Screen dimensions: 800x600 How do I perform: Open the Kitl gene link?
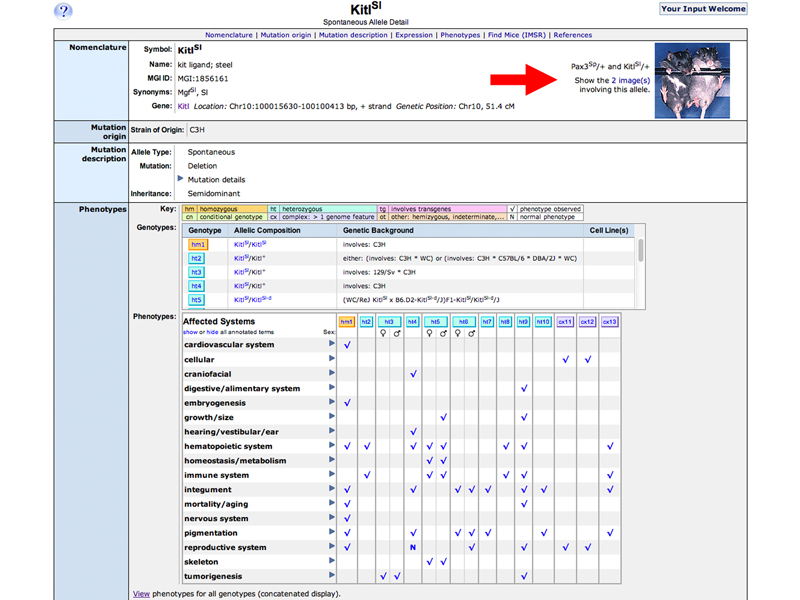pos(183,106)
